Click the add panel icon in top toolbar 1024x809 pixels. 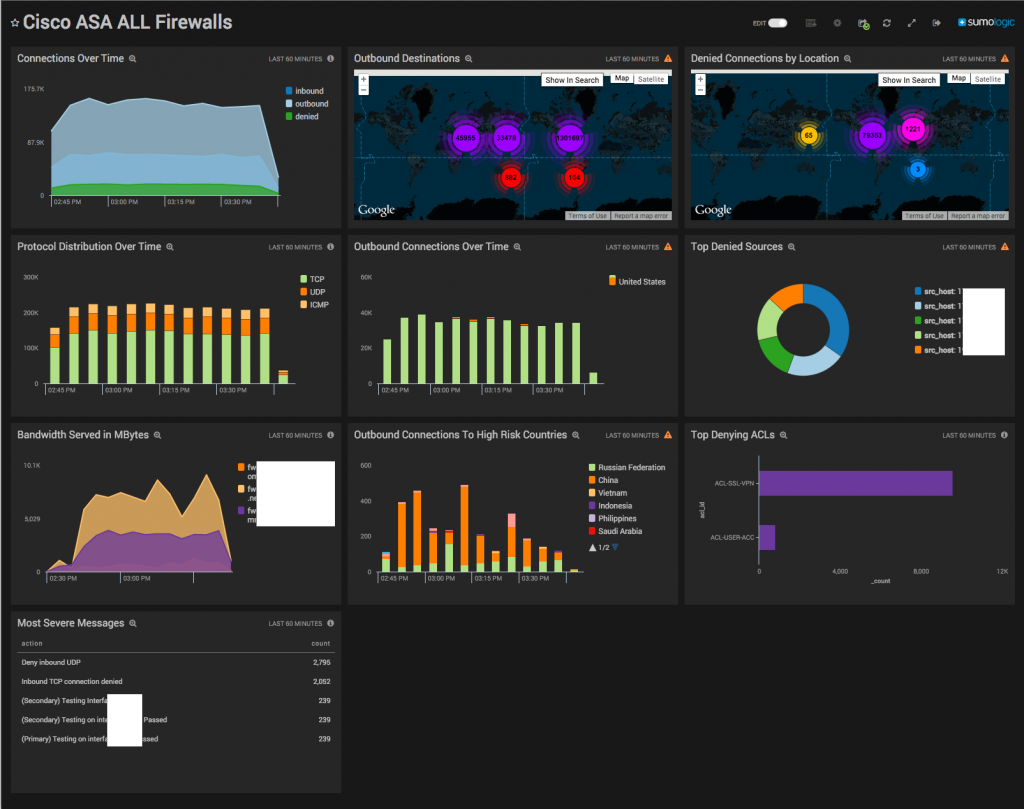811,23
